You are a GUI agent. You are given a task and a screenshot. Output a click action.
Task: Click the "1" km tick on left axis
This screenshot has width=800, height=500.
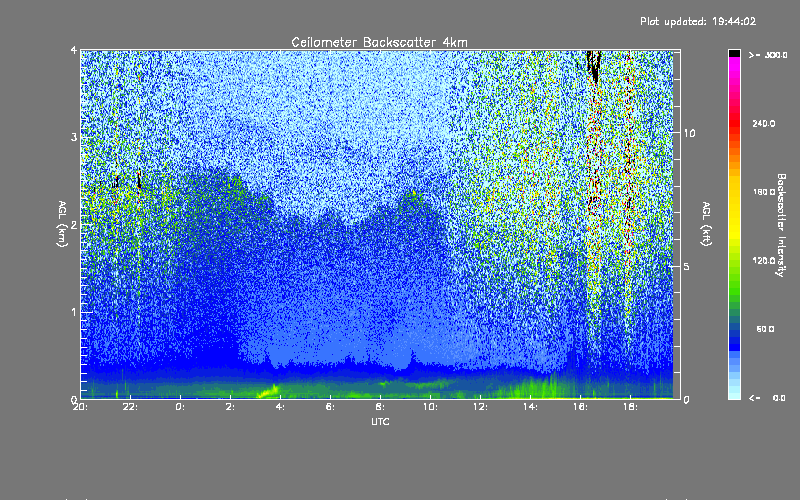pyautogui.click(x=74, y=312)
